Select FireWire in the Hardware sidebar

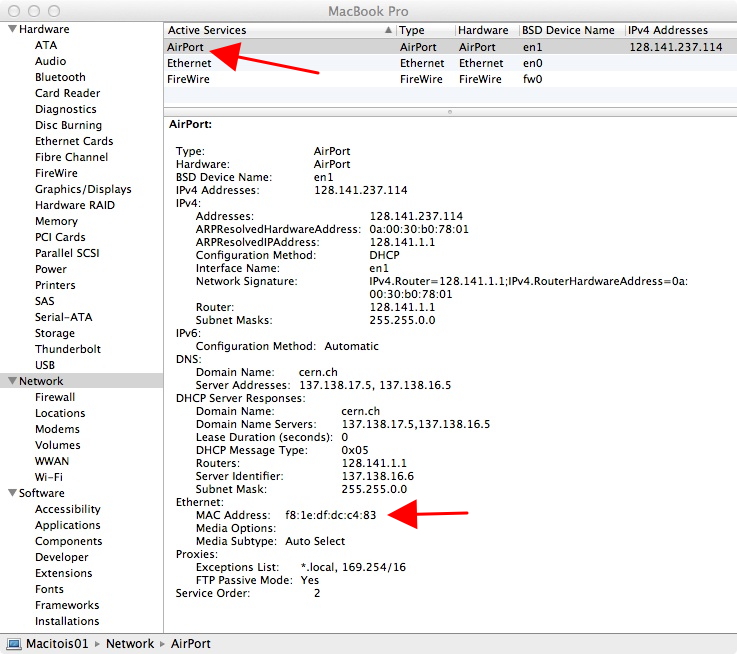tap(56, 173)
